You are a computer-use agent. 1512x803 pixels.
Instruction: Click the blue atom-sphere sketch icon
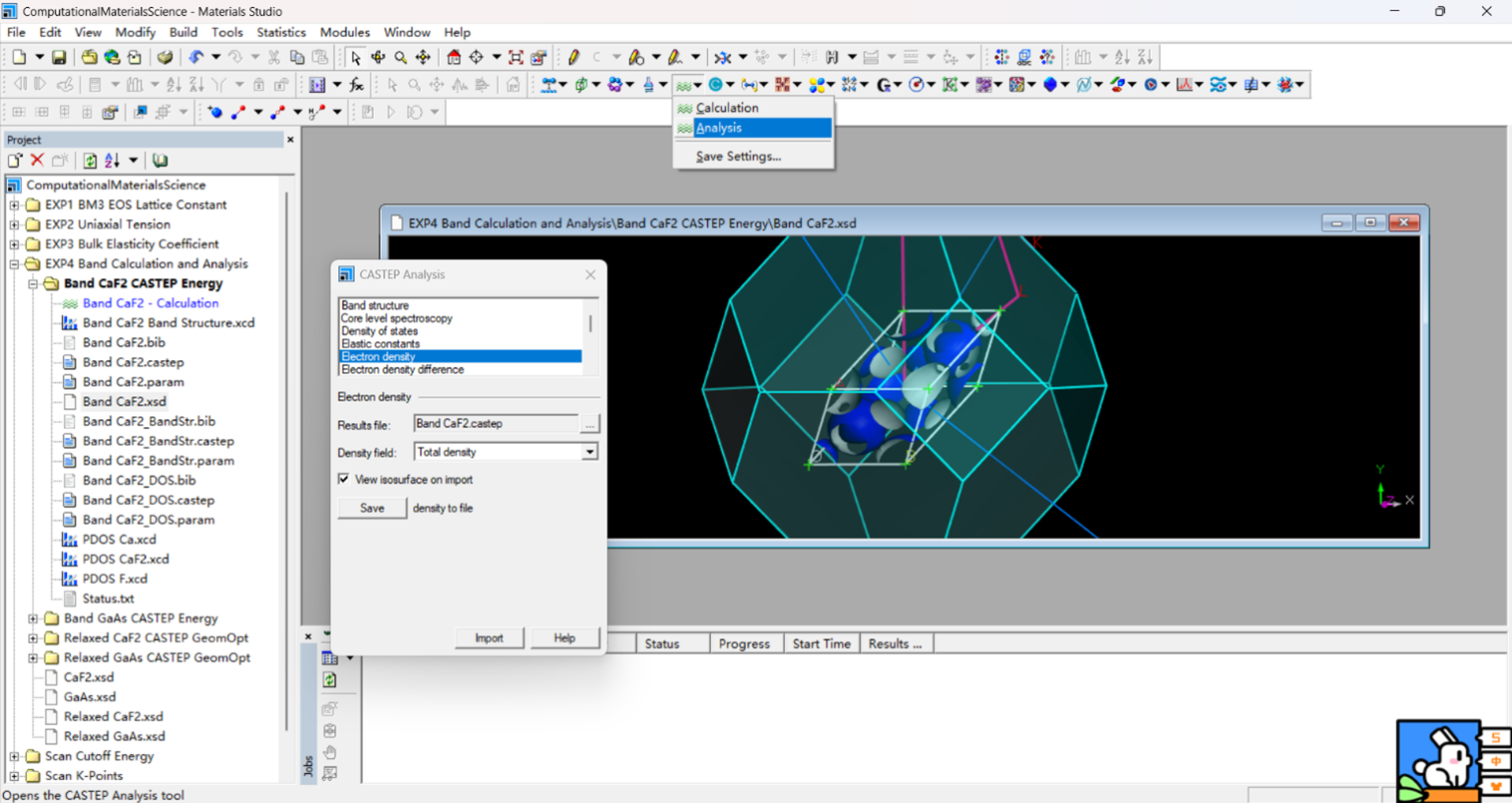(214, 112)
